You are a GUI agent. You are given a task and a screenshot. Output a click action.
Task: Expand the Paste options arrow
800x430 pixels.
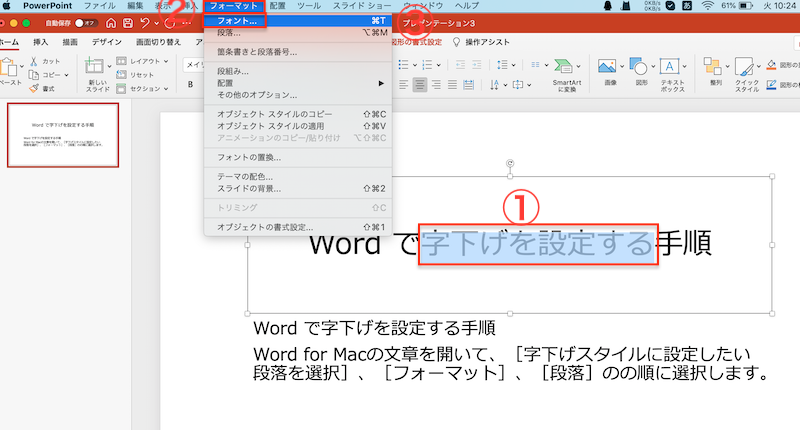pyautogui.click(x=21, y=67)
